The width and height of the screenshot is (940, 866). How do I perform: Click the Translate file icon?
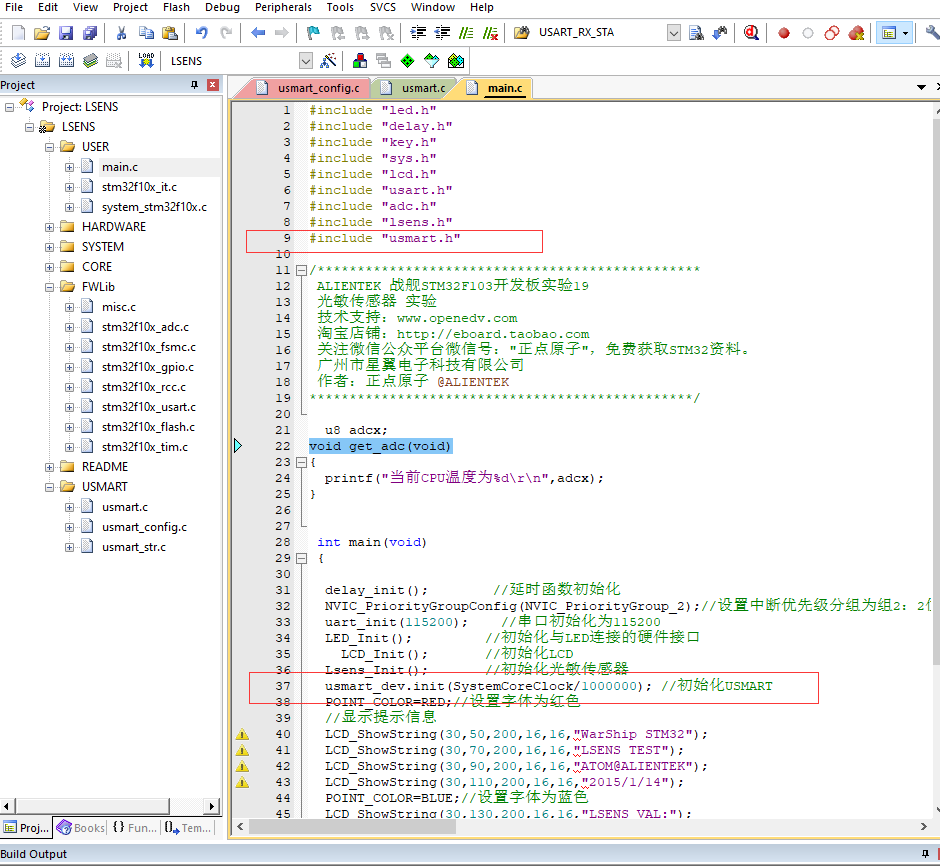coord(19,61)
